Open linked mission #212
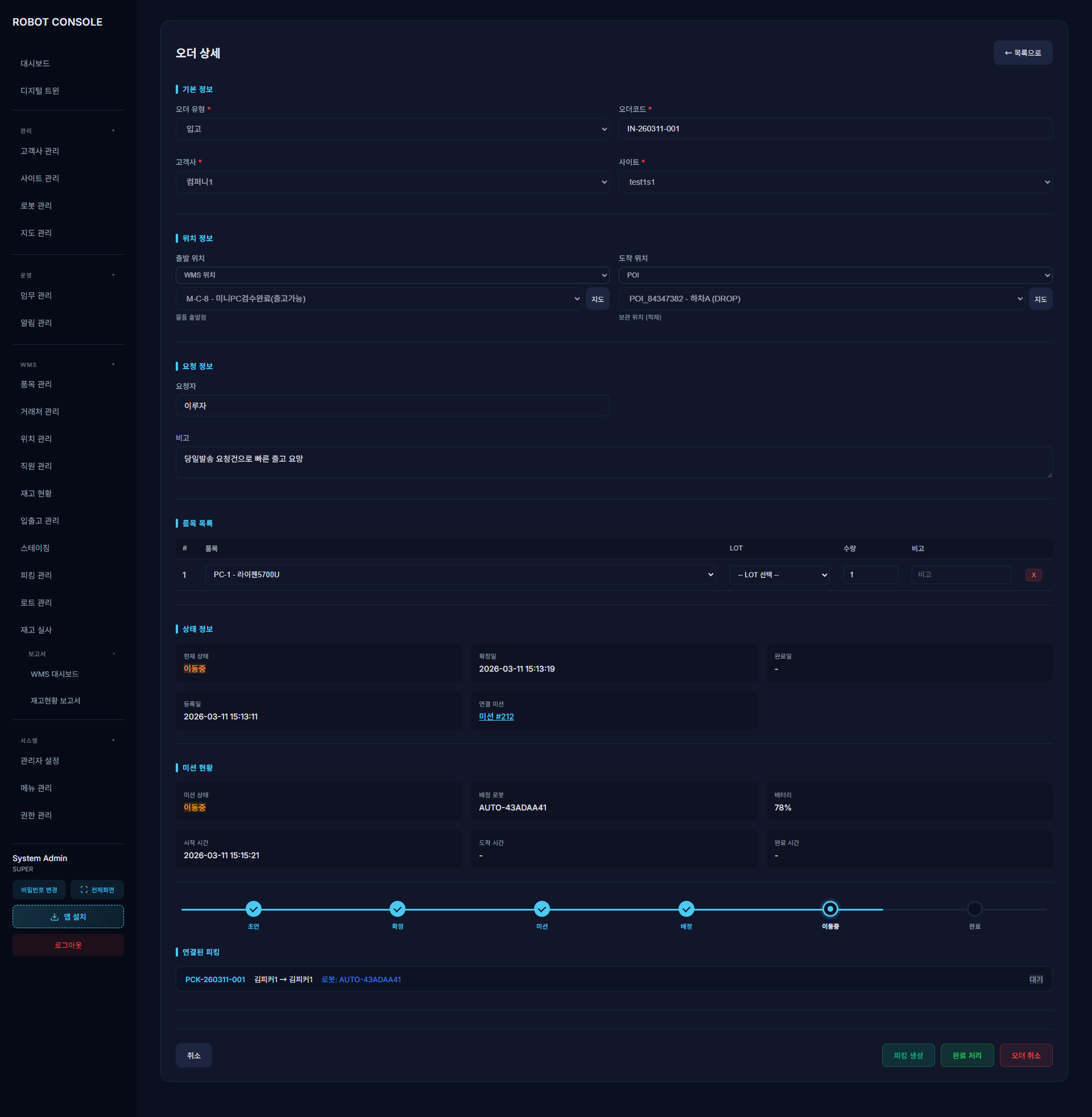Screen dimensions: 1092x1117 coord(496,716)
